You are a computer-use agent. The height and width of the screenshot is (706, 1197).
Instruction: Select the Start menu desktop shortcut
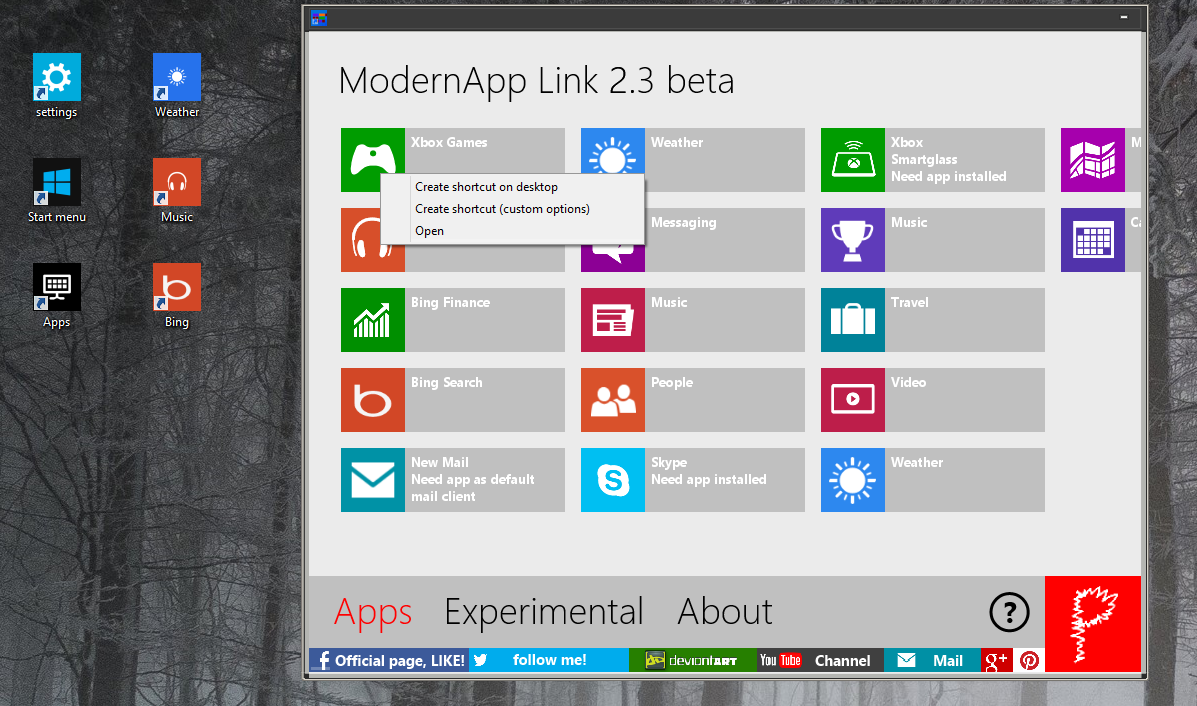coord(56,191)
